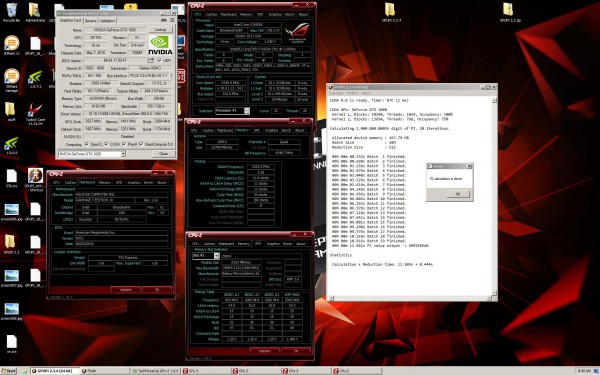Open the Caches tab in the top CPU-Z window
Image resolution: width=600 pixels, height=375 pixels.
click(x=211, y=15)
